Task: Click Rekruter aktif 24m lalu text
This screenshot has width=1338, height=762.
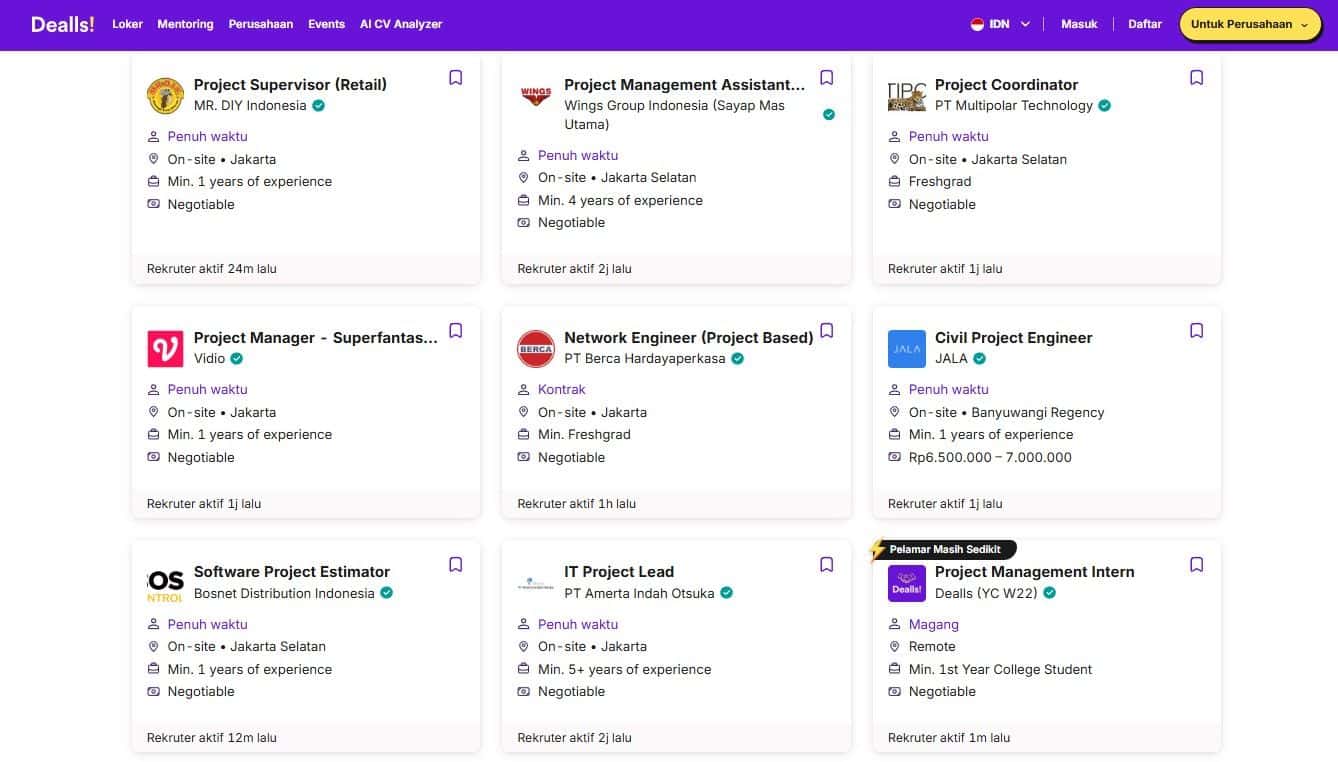Action: (x=212, y=269)
